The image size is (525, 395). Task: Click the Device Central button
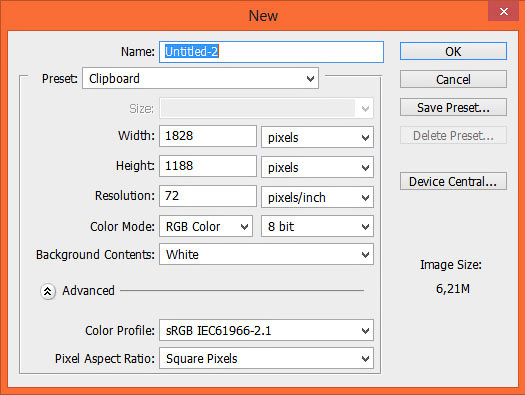coord(453,181)
